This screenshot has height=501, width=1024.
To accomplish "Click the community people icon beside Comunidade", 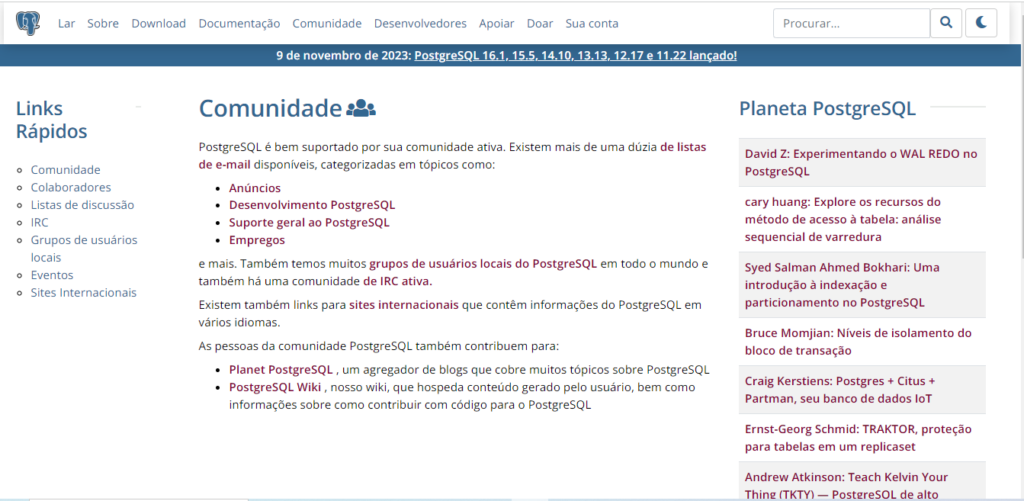I will [x=360, y=108].
